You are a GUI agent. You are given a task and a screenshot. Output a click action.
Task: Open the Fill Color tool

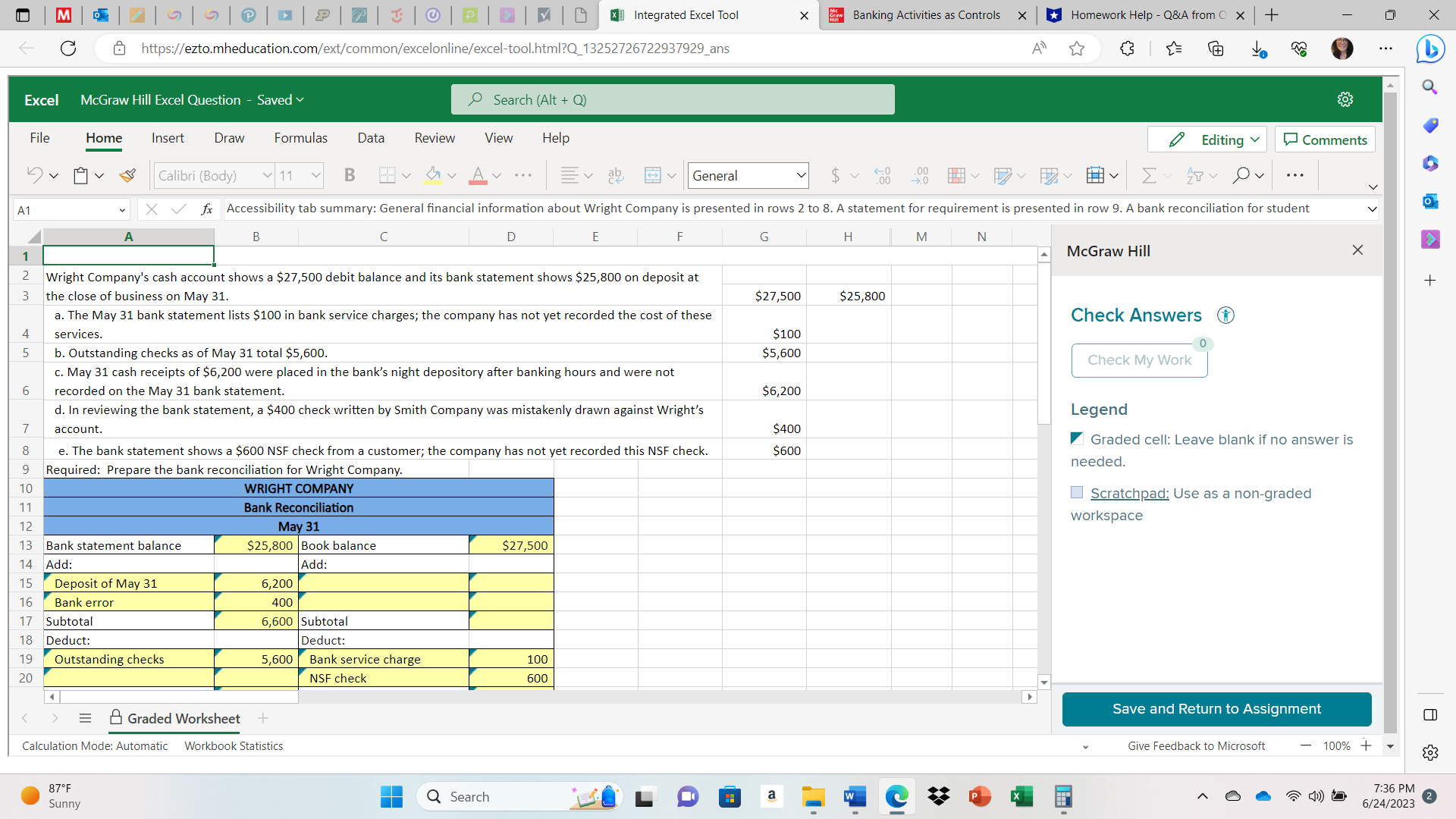(432, 175)
